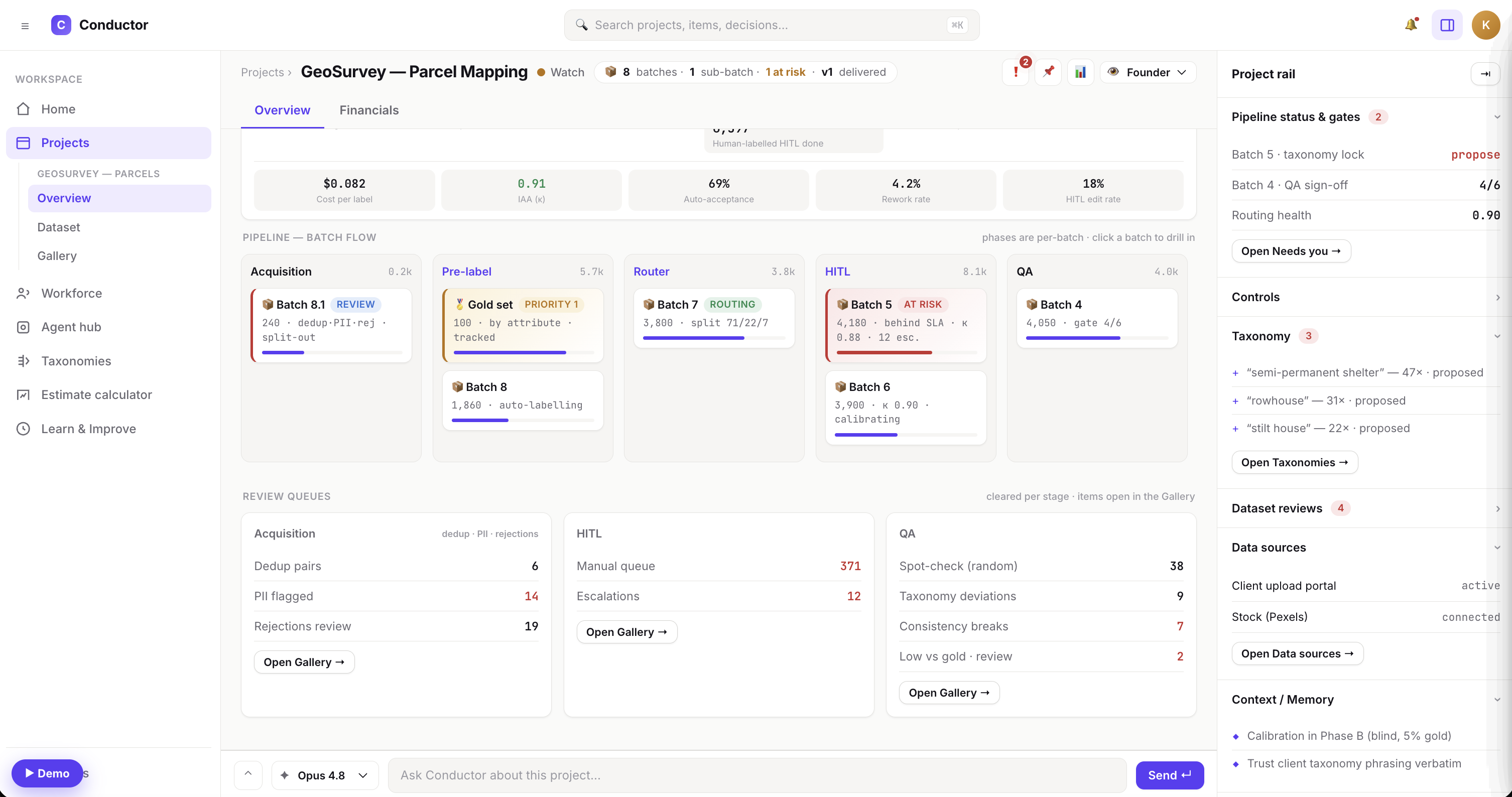Image resolution: width=1512 pixels, height=797 pixels.
Task: Click the Open Needs you button
Action: [1291, 251]
